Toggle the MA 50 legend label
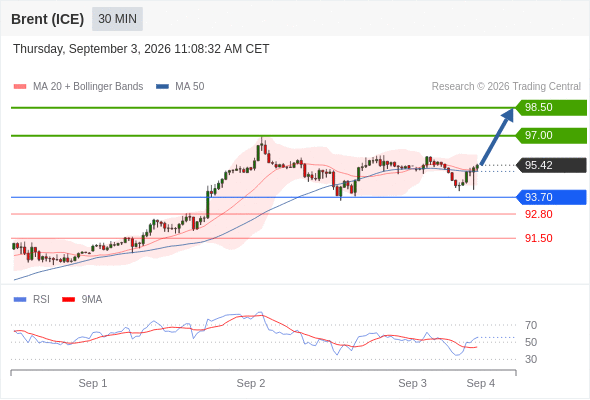Screen dimensions: 590x400 190,87
